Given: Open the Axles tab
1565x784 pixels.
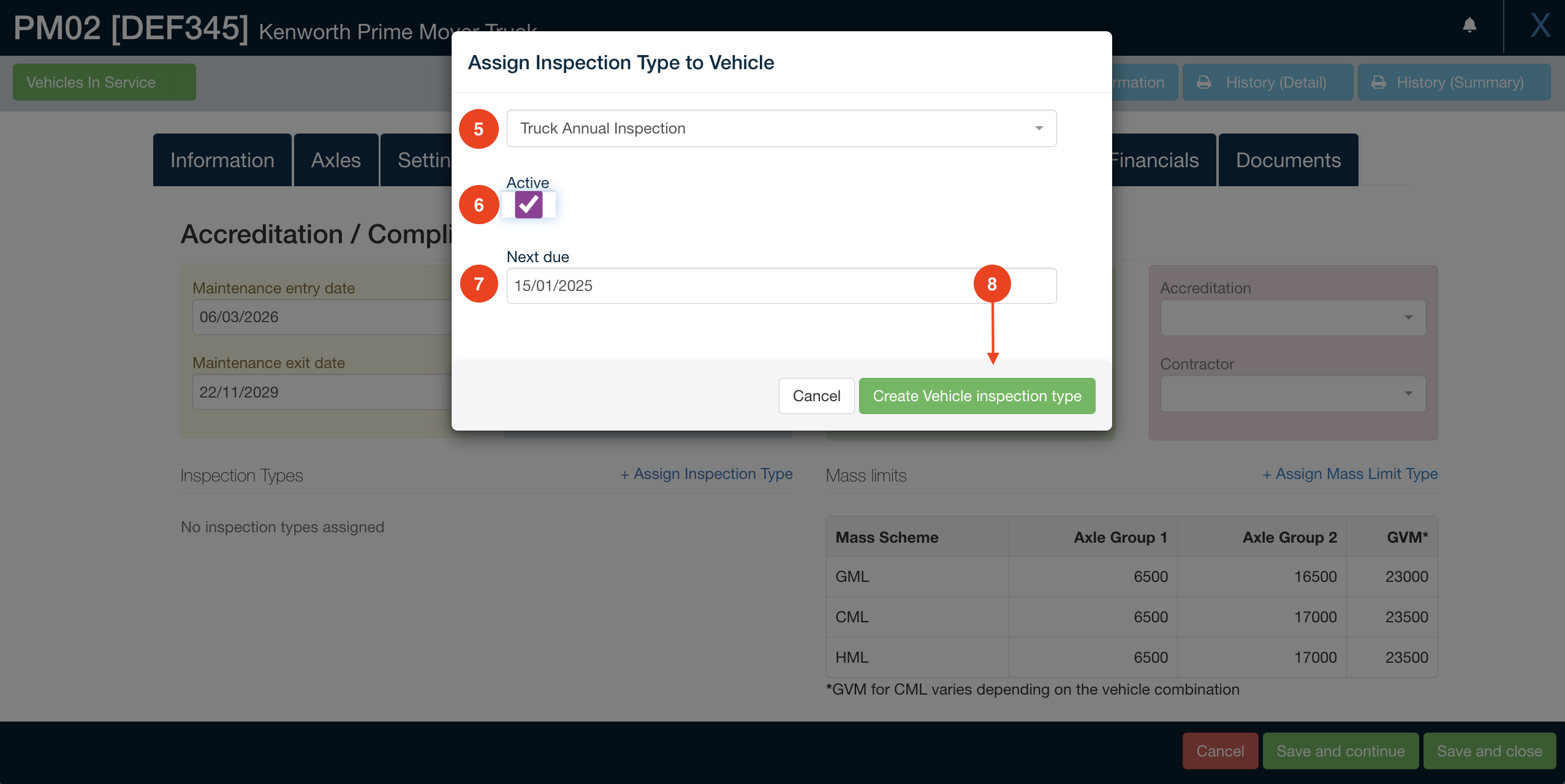Looking at the screenshot, I should 336,160.
